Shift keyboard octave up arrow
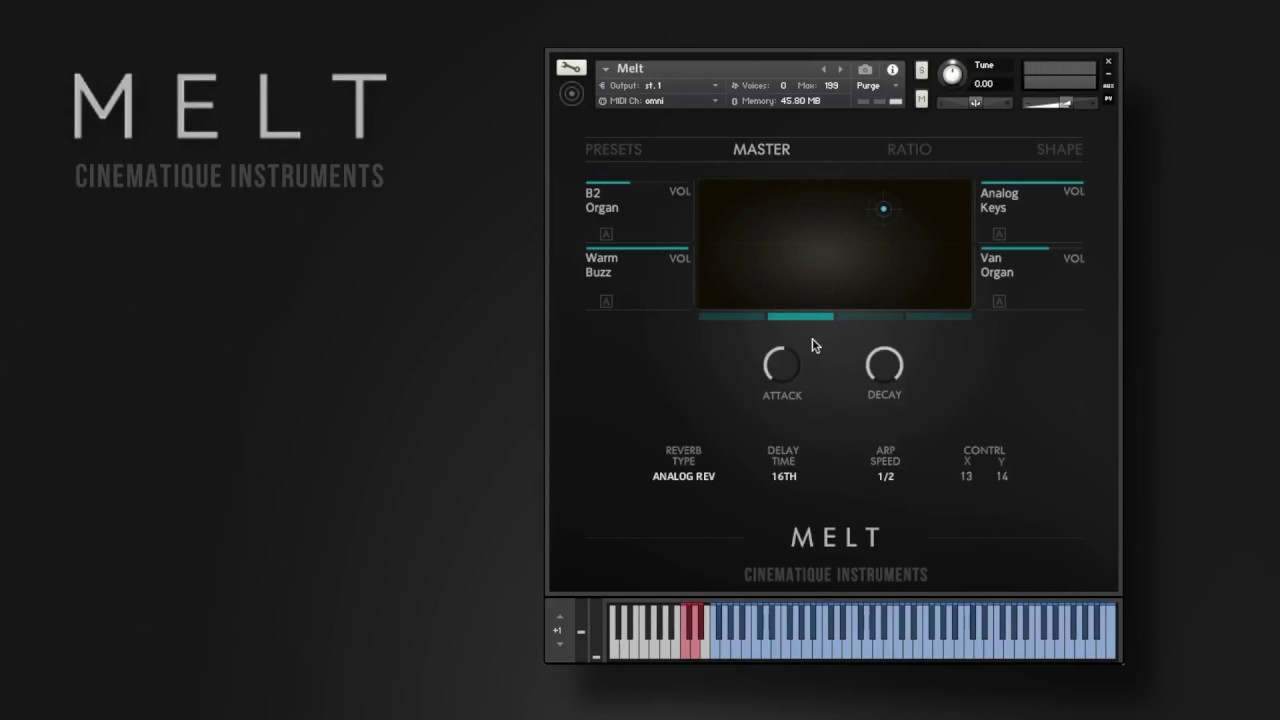The image size is (1280, 720). click(x=559, y=617)
